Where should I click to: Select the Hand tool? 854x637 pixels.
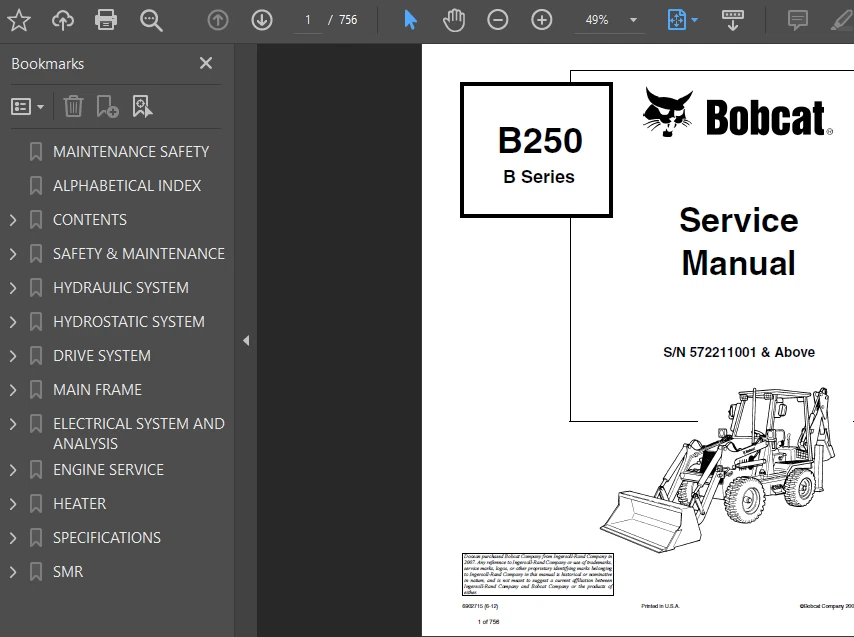click(x=454, y=19)
